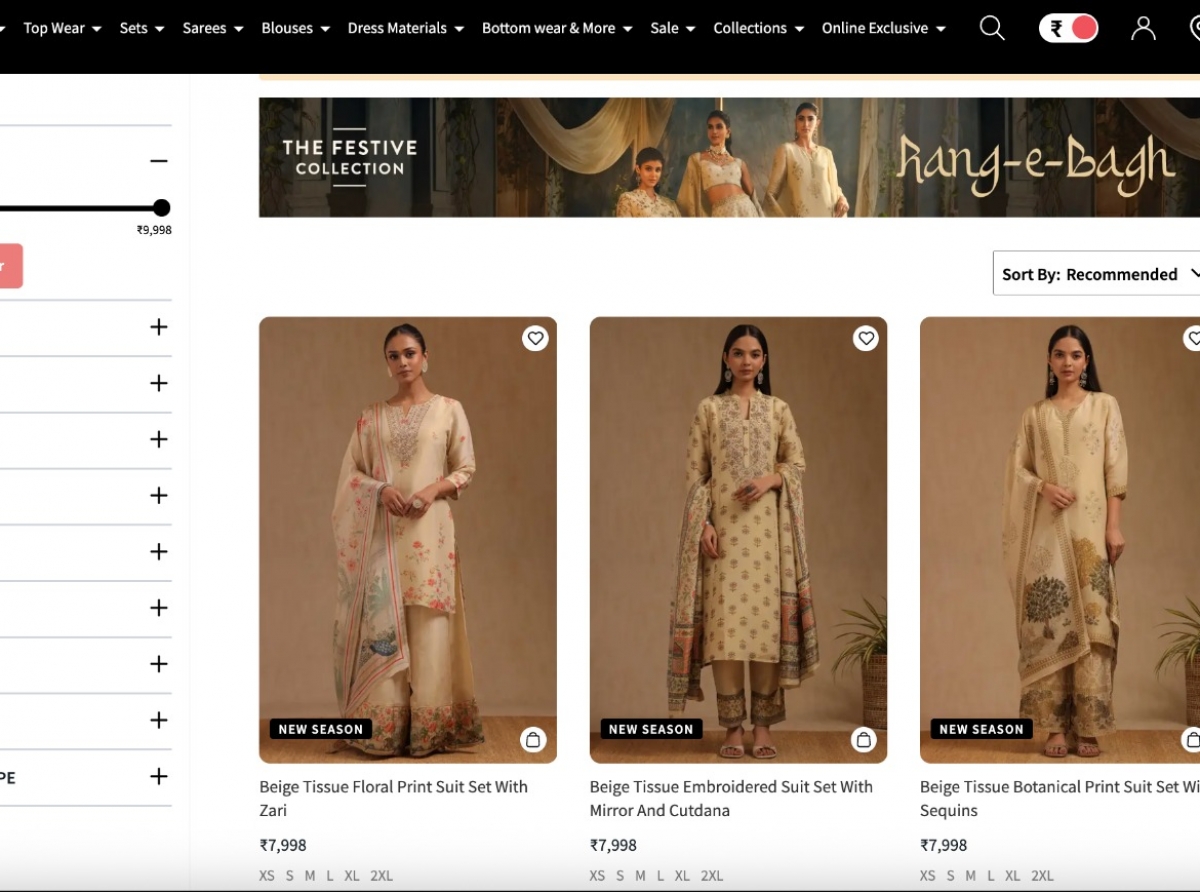Quick-add Floral Print Suit Set using bag icon
The width and height of the screenshot is (1200, 892).
tap(533, 740)
